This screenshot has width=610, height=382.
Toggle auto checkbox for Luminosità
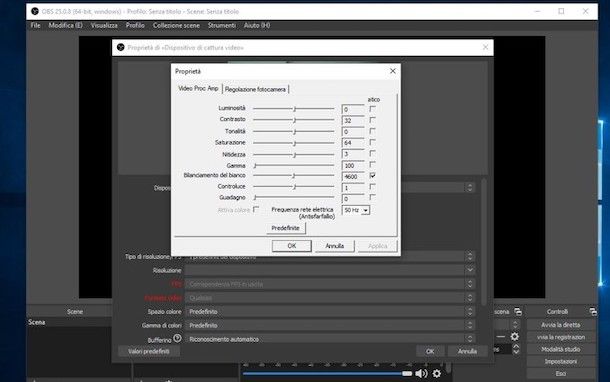tap(372, 109)
